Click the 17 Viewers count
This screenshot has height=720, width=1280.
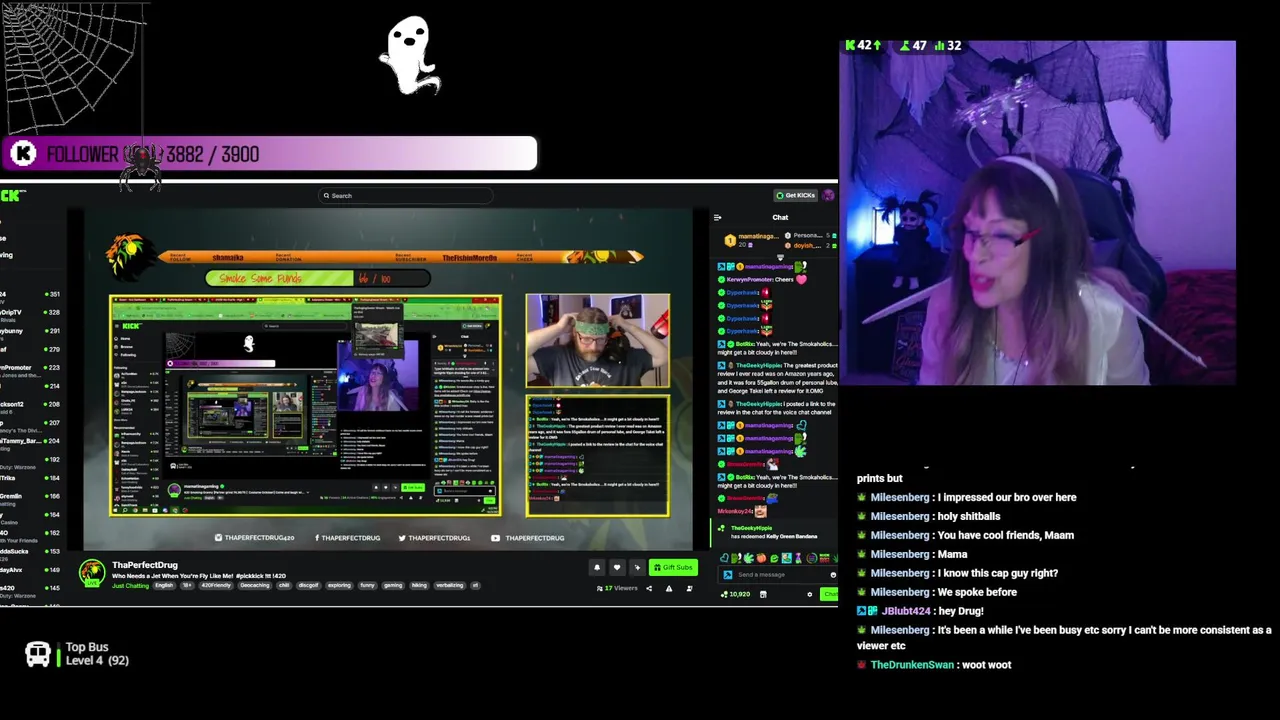point(617,588)
